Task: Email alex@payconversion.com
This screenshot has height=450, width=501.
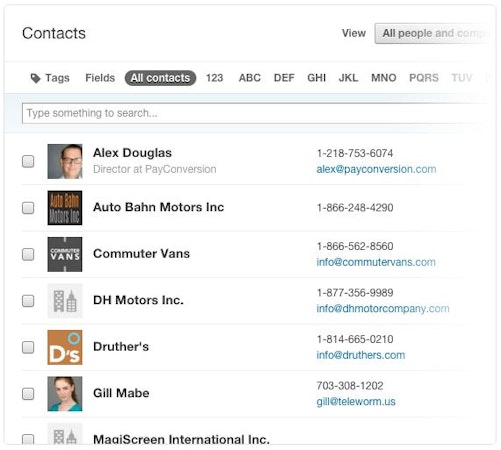Action: pyautogui.click(x=376, y=169)
